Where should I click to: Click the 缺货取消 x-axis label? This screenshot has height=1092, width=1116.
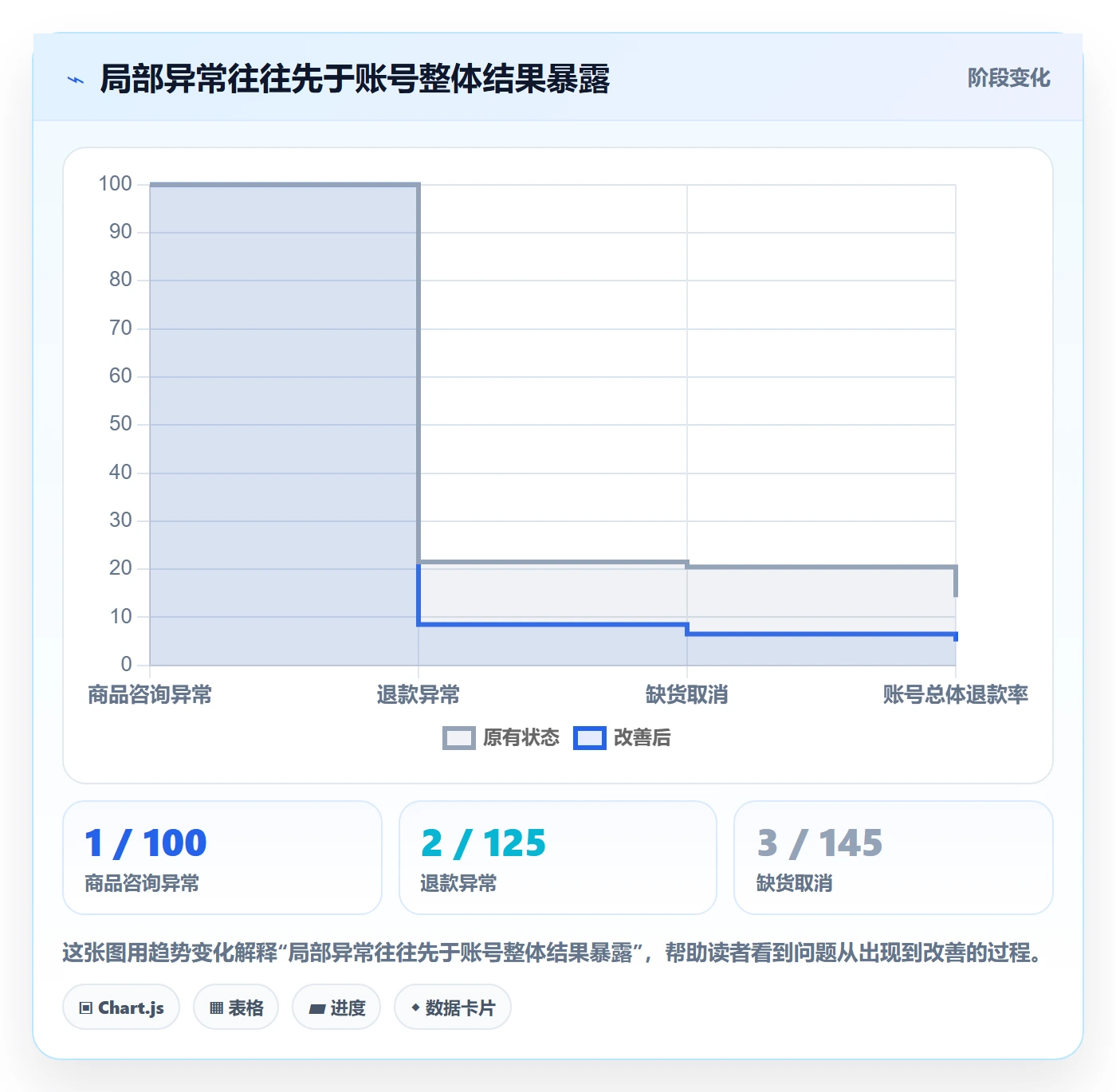tap(687, 695)
